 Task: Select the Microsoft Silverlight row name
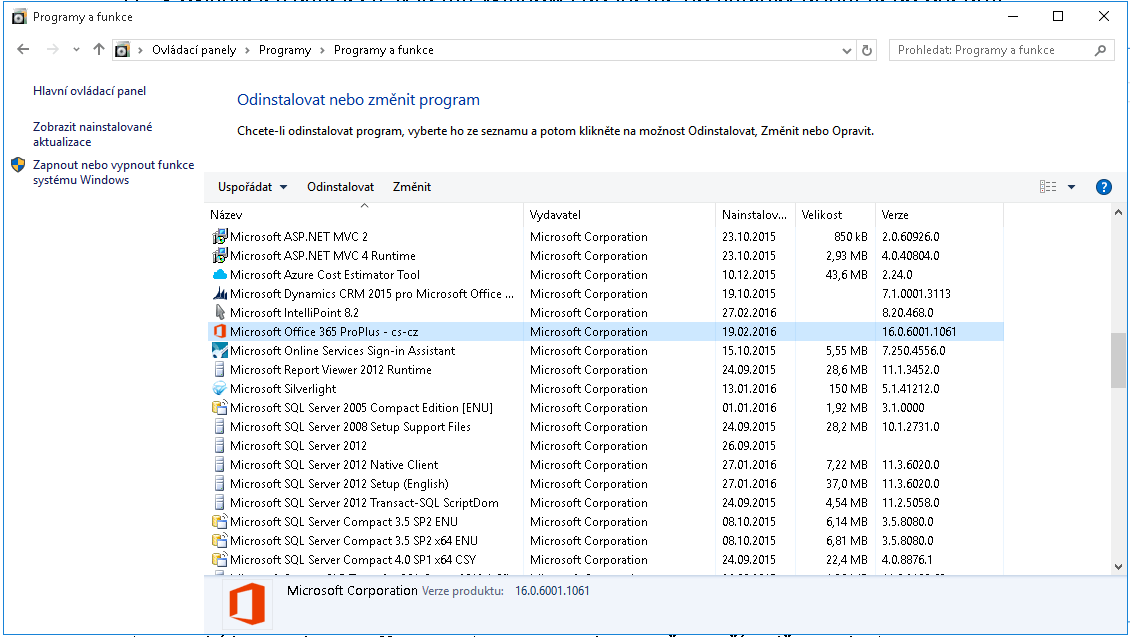tap(282, 389)
